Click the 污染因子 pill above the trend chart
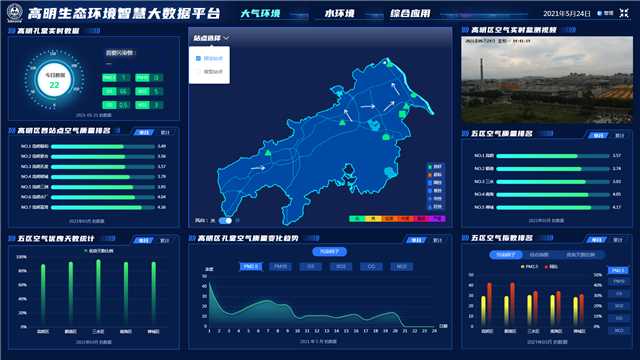 [x=329, y=251]
